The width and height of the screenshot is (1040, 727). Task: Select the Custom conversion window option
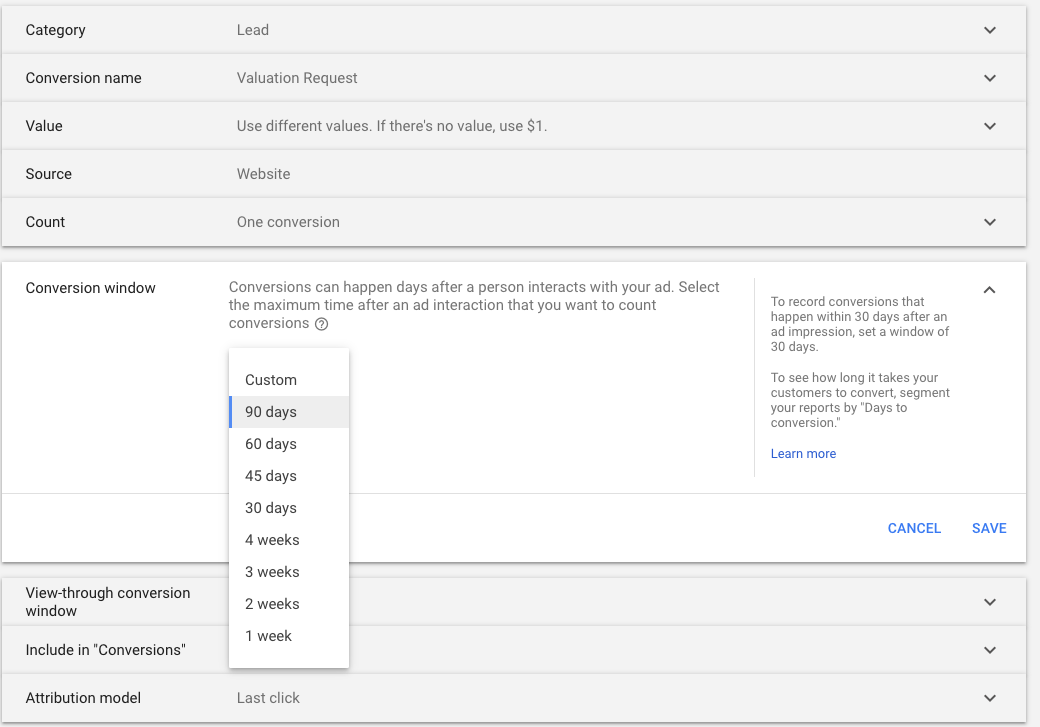click(x=269, y=379)
